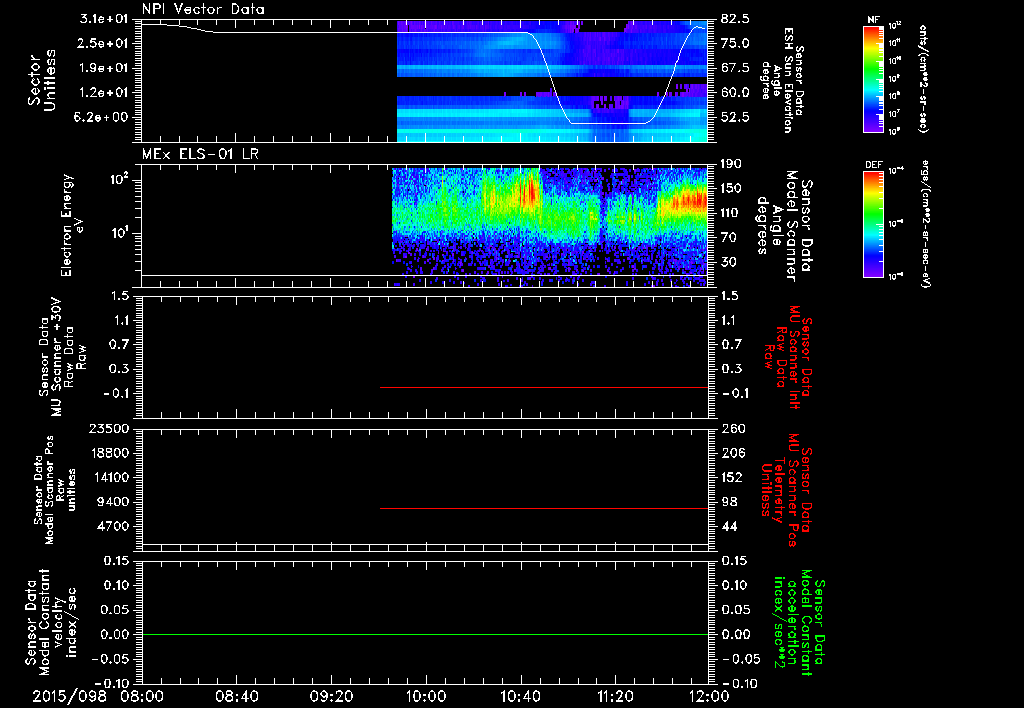Click the 1.9e+01 sector tick label
This screenshot has width=1024, height=708.
pyautogui.click(x=104, y=68)
